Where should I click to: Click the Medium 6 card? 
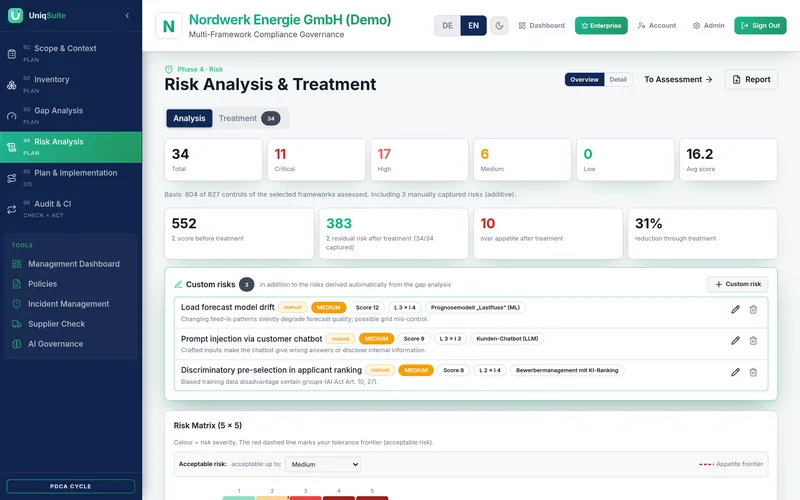coord(522,160)
